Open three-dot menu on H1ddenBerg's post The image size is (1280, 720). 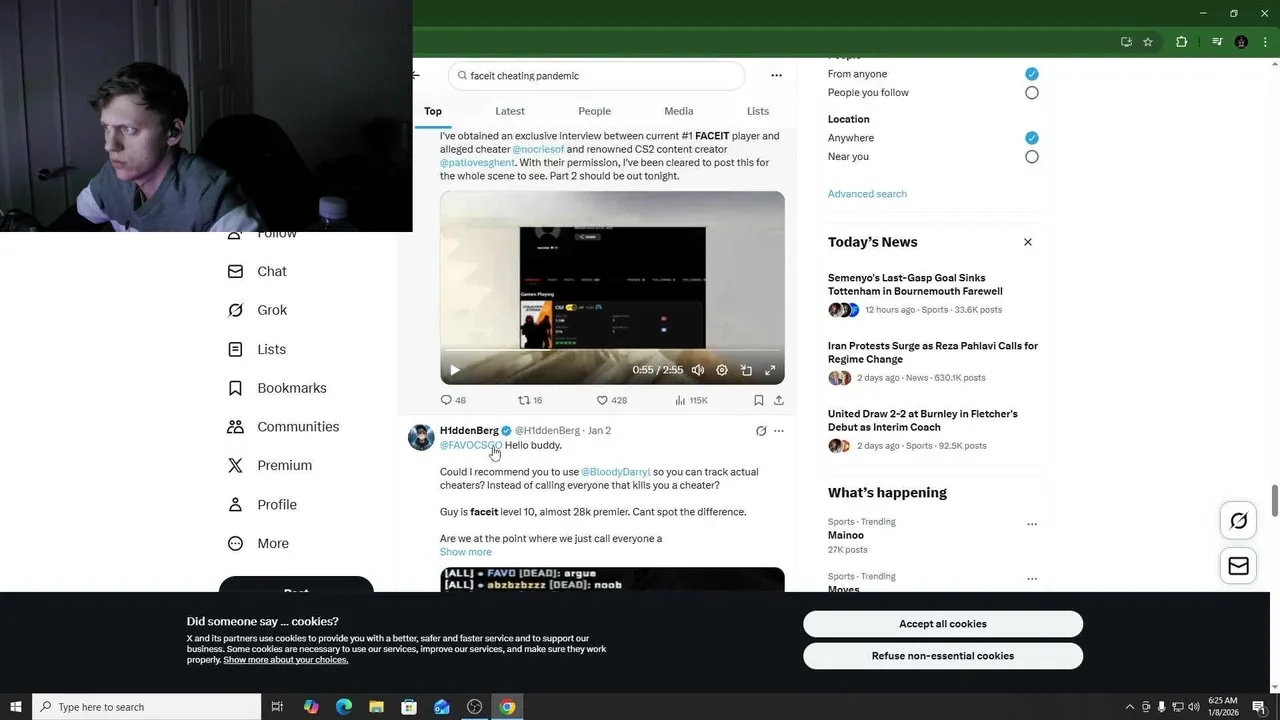point(779,431)
